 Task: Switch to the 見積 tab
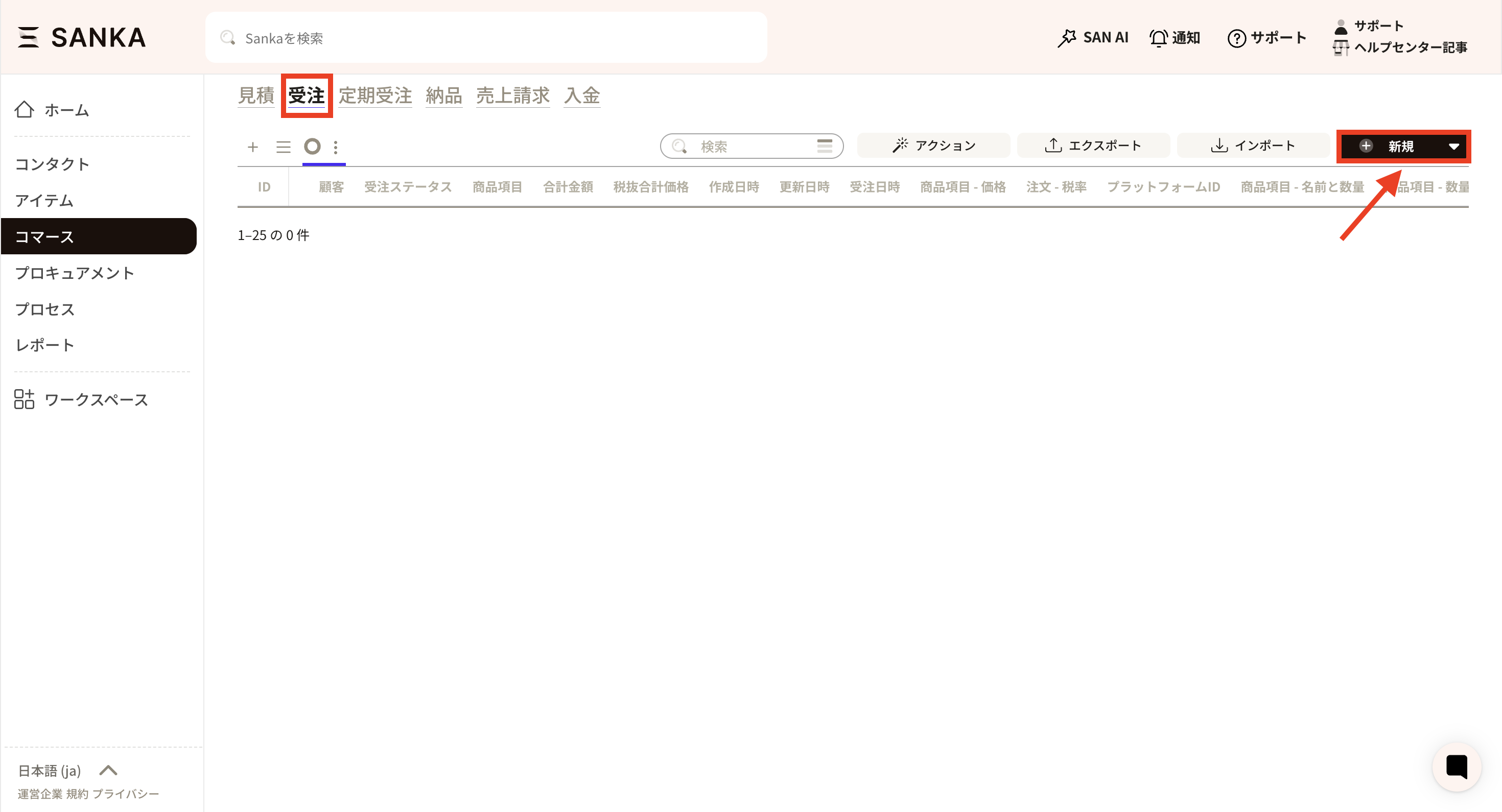256,95
